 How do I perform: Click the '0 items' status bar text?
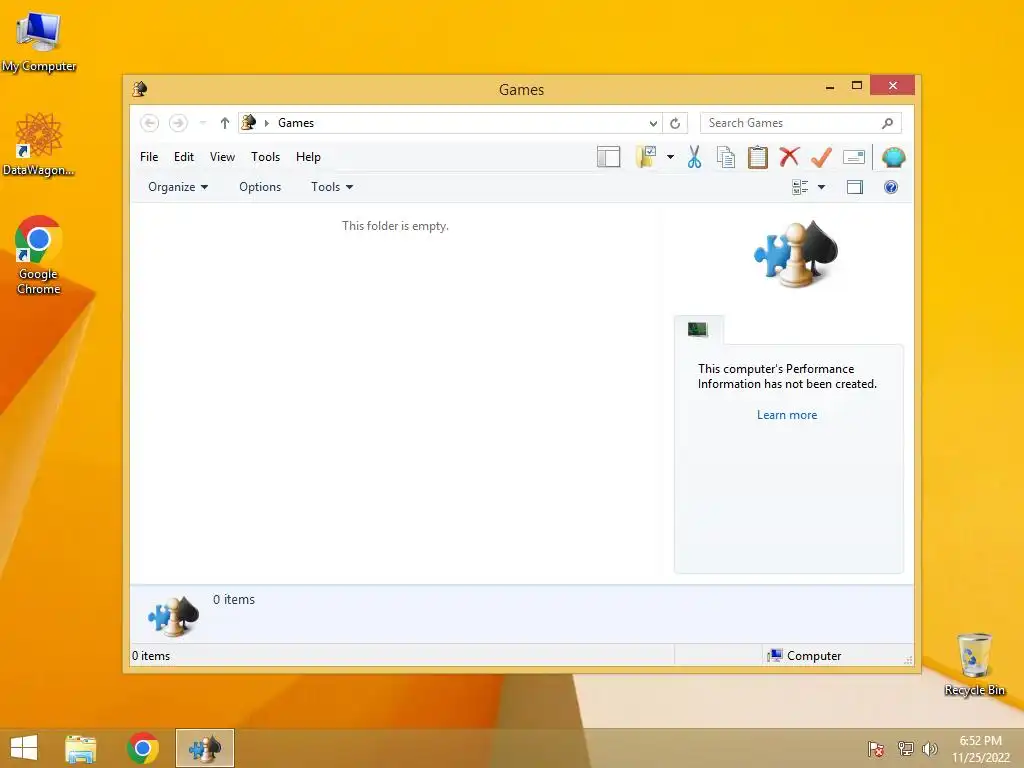click(151, 656)
